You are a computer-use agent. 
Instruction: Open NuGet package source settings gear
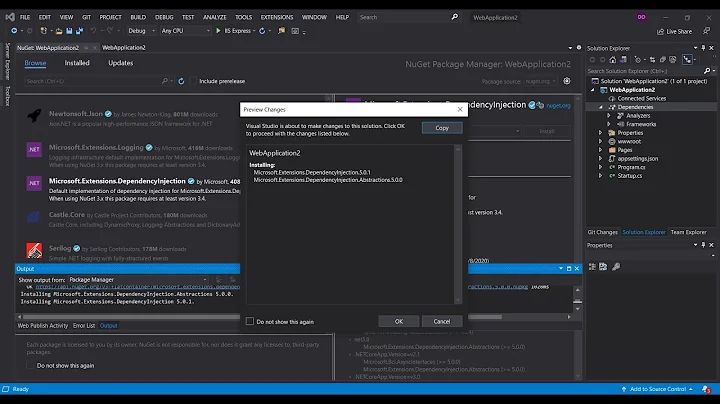click(x=567, y=81)
